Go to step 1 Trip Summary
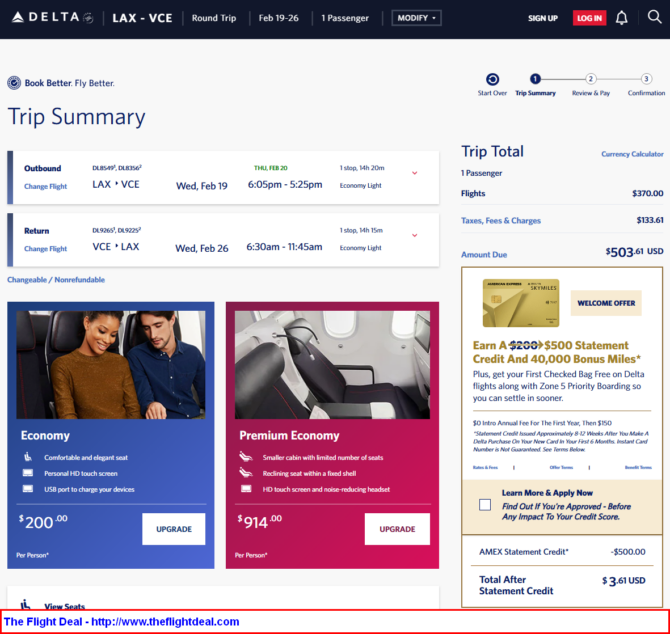Viewport: 670px width, 634px height. tap(535, 79)
